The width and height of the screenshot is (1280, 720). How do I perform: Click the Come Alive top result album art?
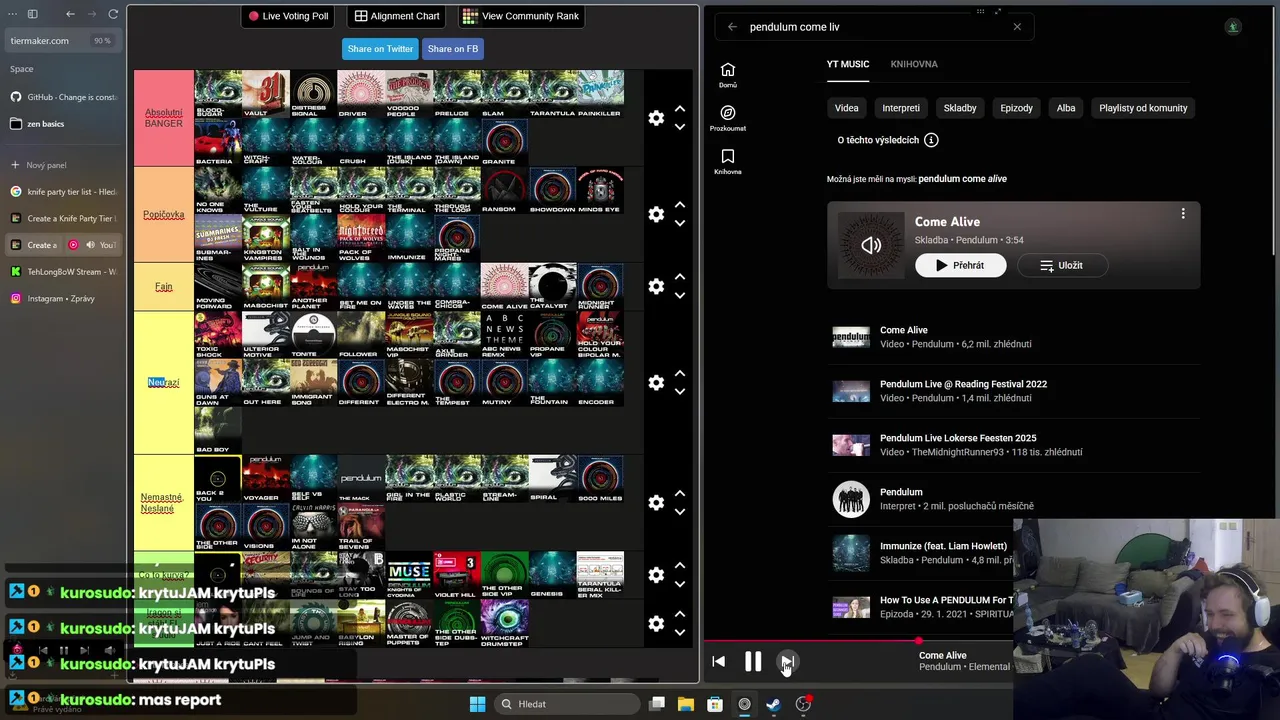[871, 245]
